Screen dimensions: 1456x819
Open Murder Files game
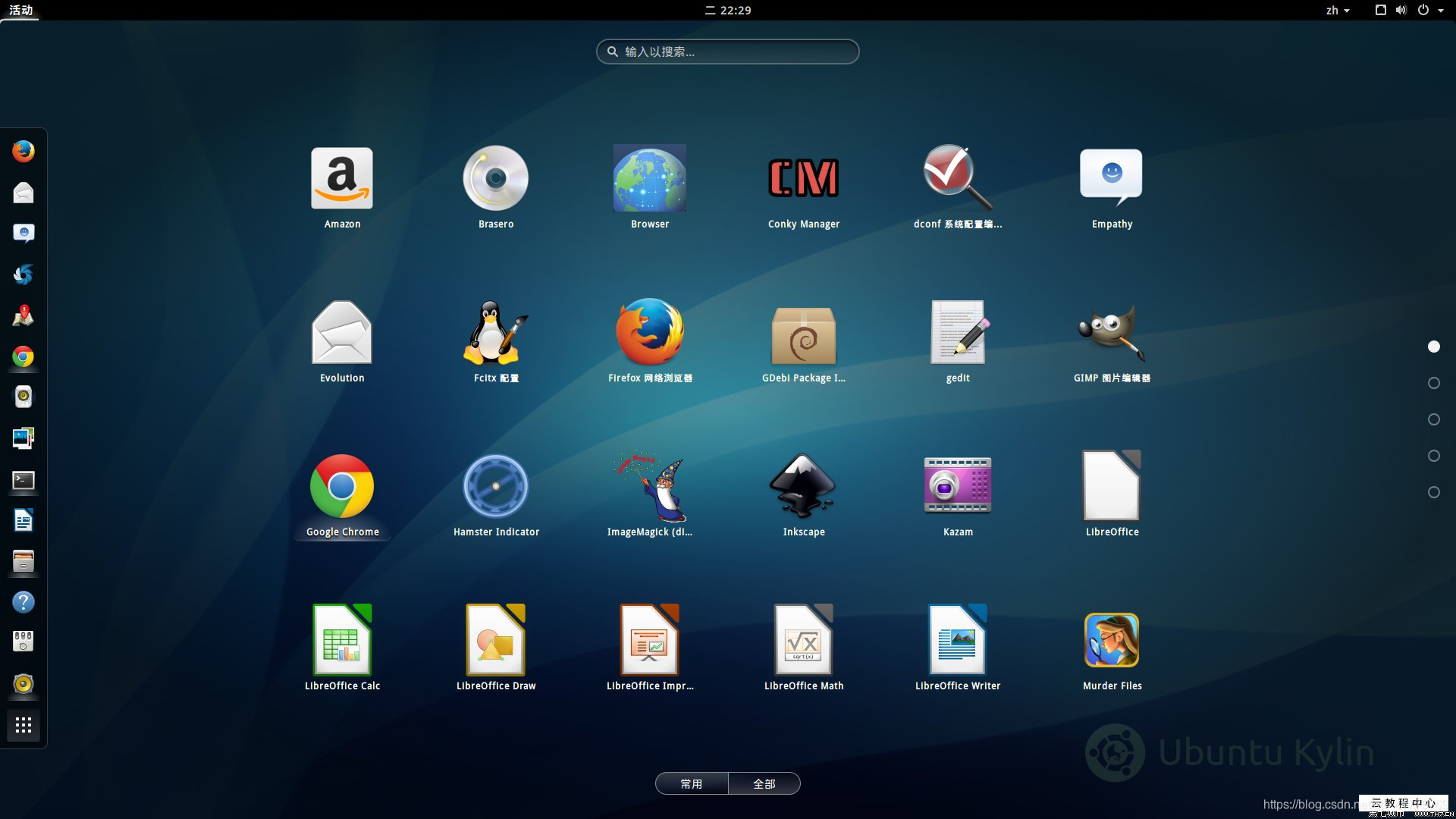click(x=1111, y=642)
